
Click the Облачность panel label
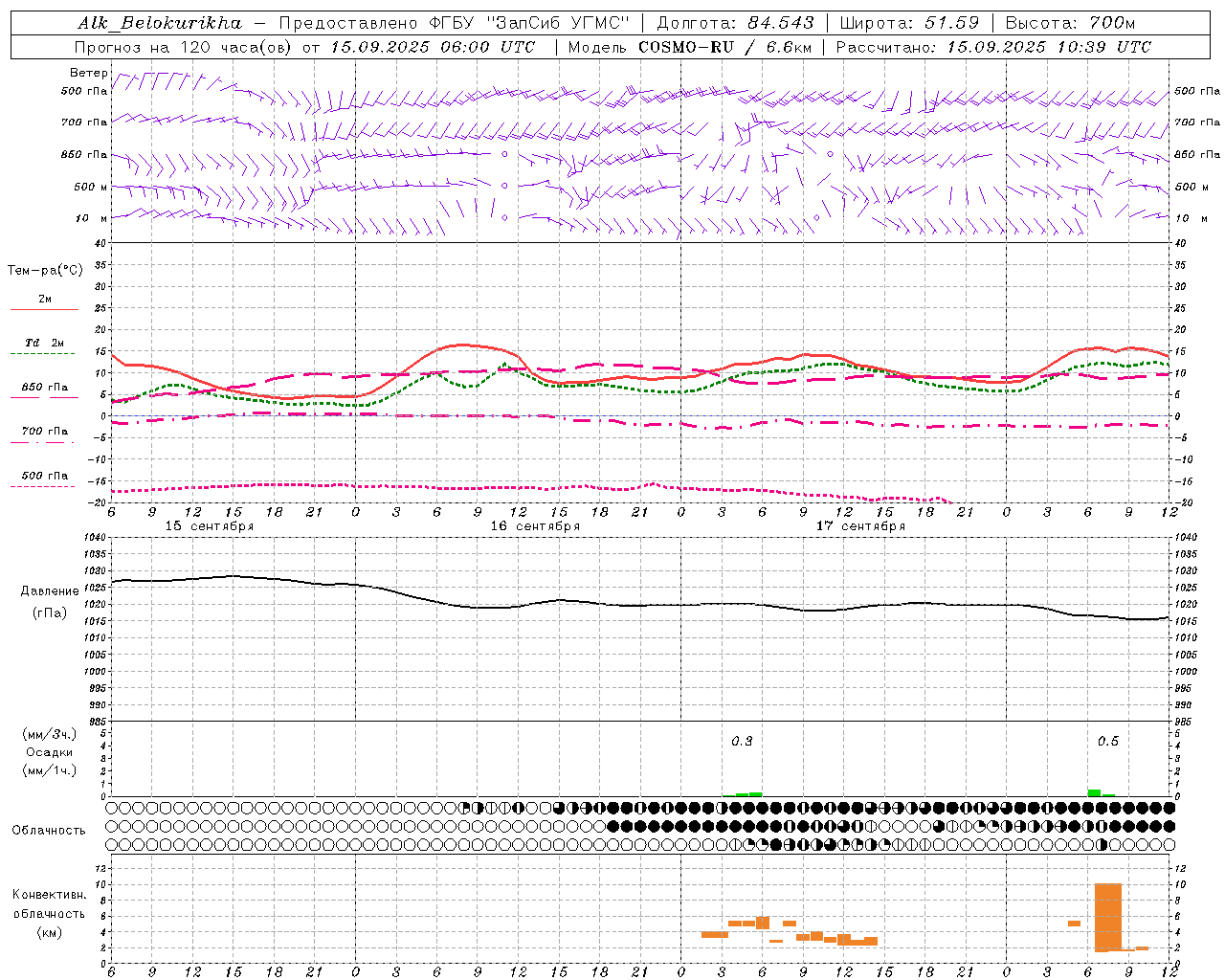pyautogui.click(x=49, y=831)
